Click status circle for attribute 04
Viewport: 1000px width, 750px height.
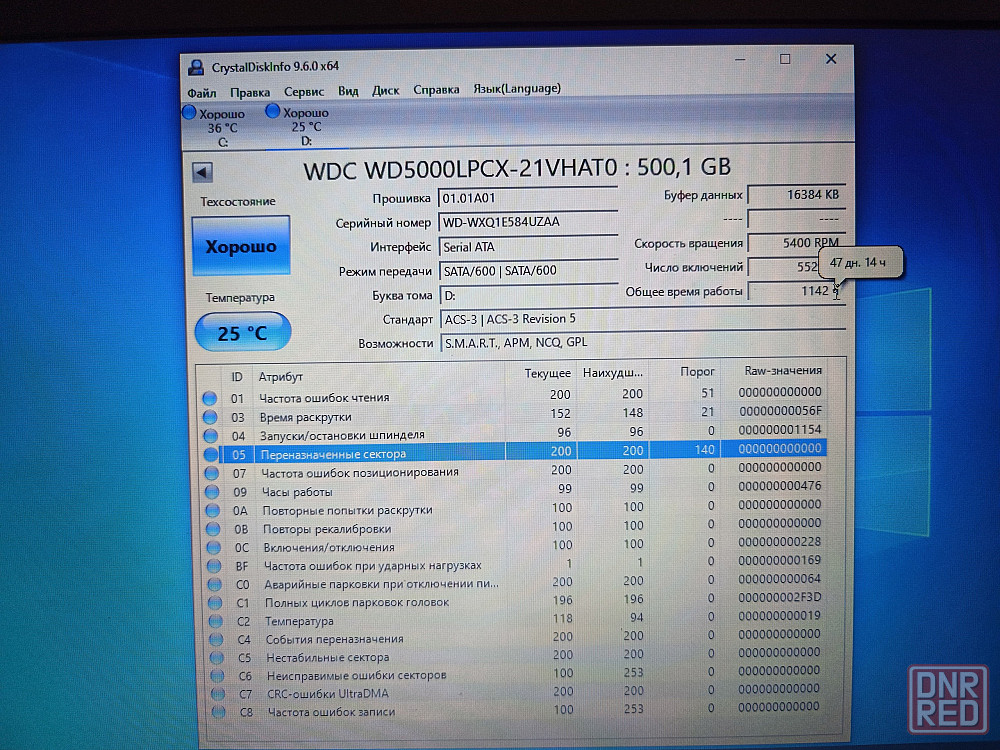pos(210,436)
